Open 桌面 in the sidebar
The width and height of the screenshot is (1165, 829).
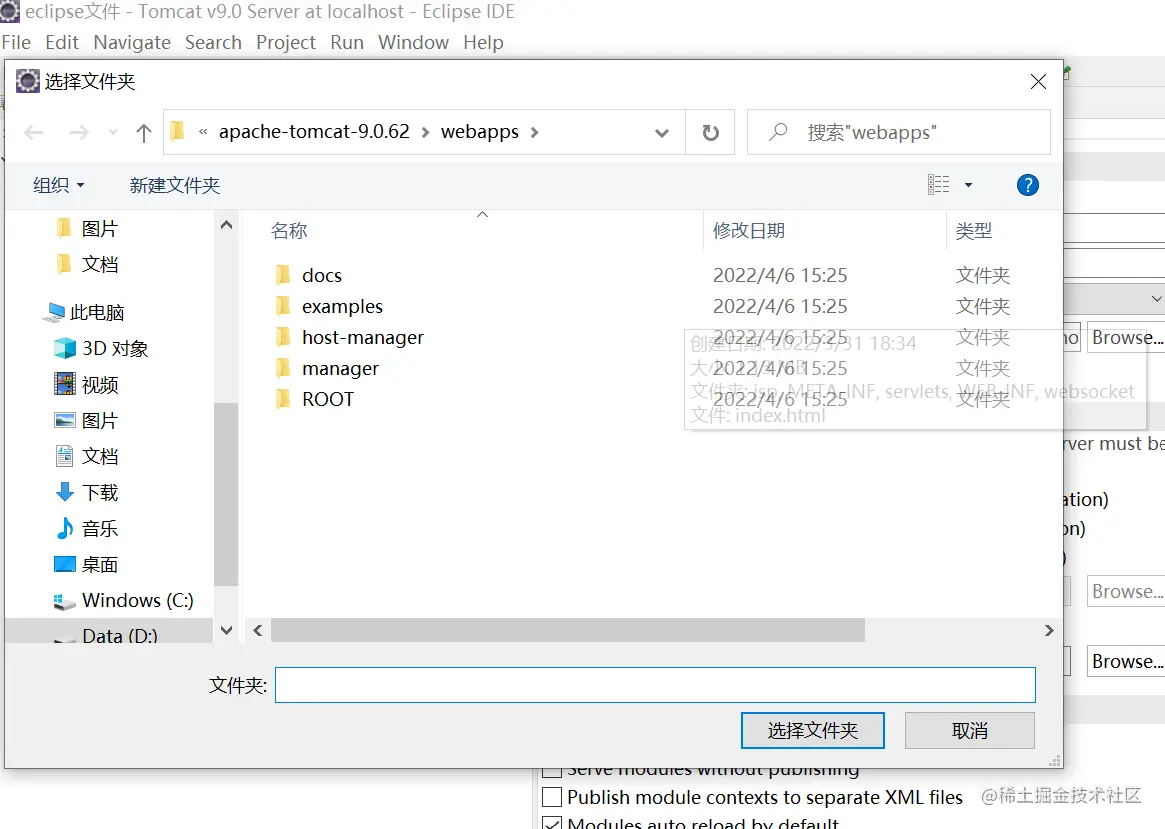87,565
